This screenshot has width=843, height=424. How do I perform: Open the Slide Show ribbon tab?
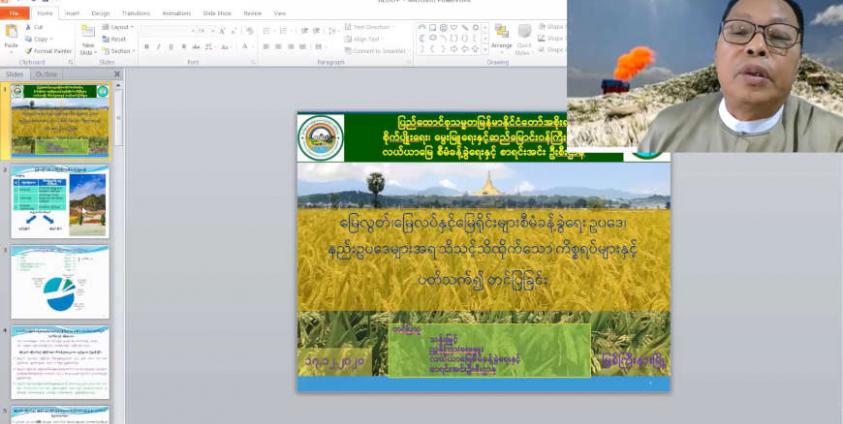(218, 13)
